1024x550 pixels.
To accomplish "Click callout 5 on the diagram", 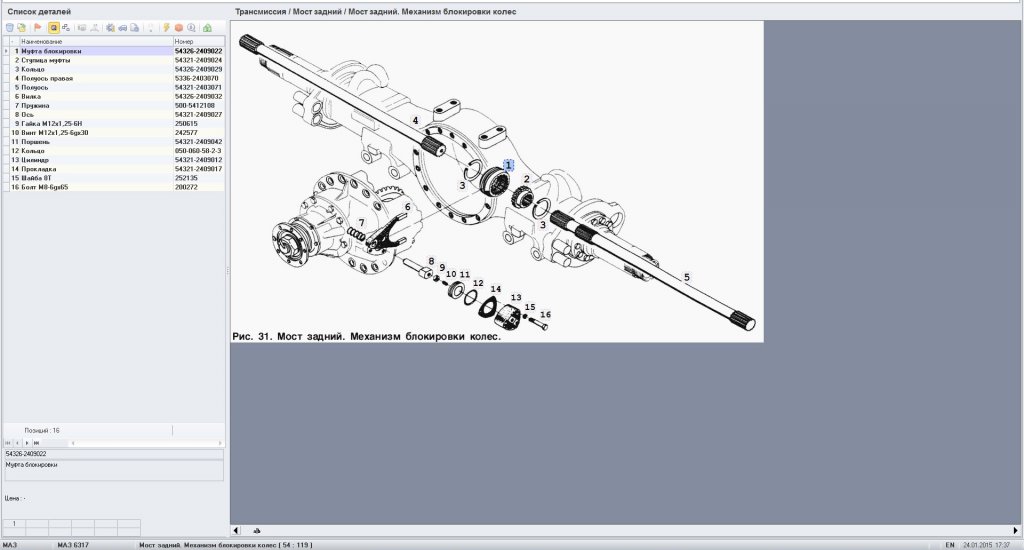I will [686, 278].
